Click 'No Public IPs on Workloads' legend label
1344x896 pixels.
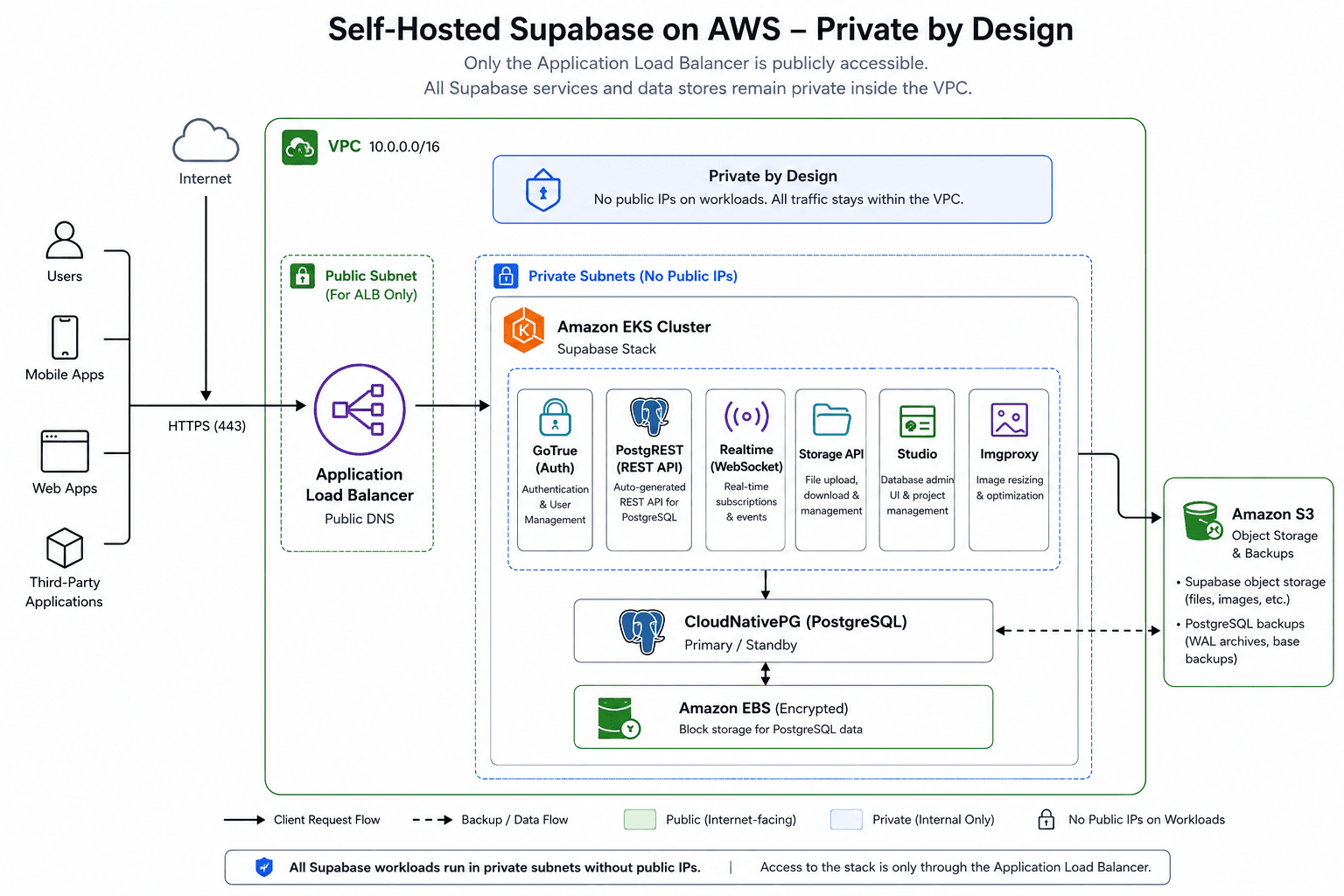coord(1146,820)
